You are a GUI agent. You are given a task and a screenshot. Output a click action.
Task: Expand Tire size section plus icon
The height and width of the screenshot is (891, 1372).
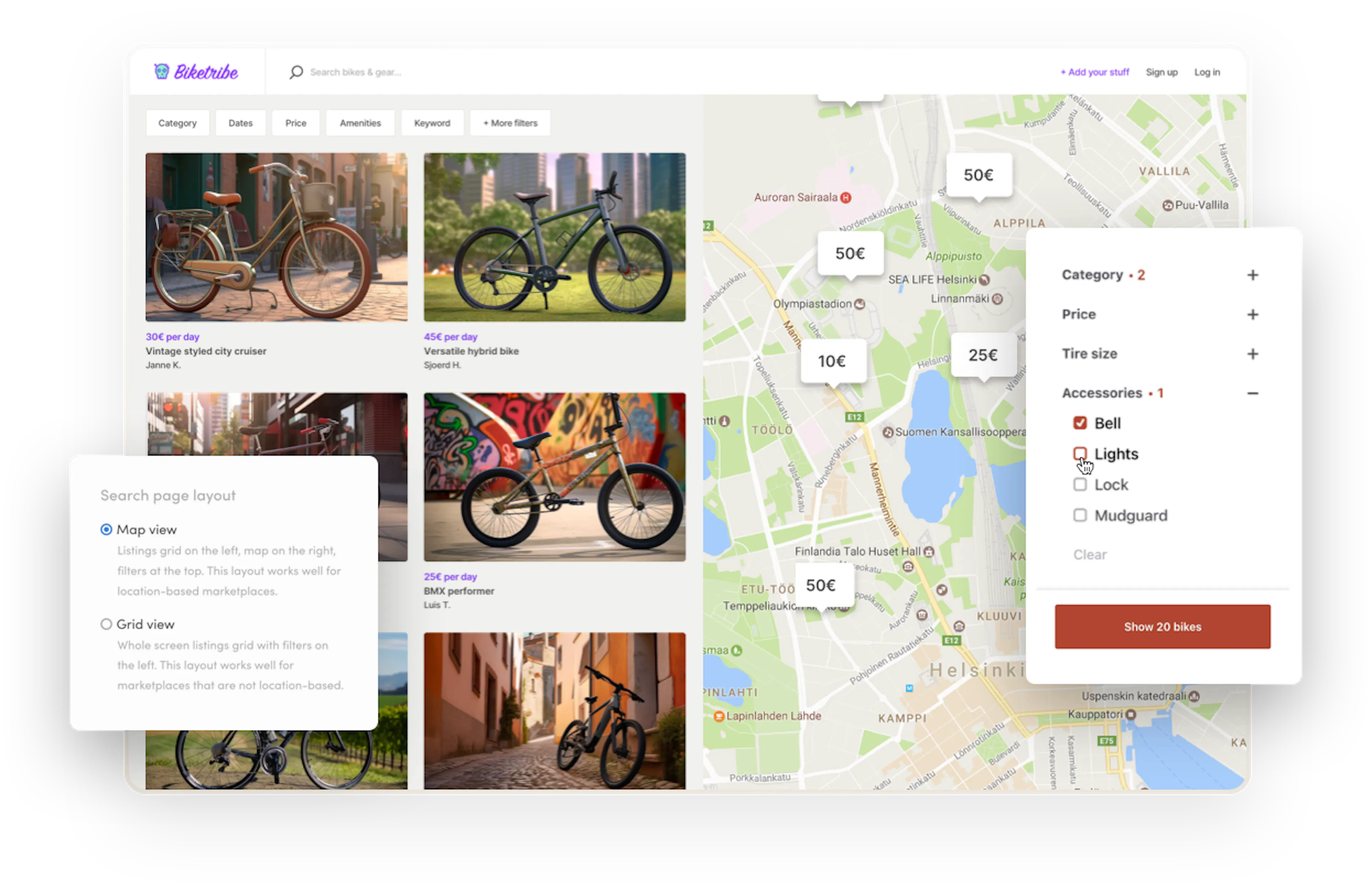[1253, 354]
